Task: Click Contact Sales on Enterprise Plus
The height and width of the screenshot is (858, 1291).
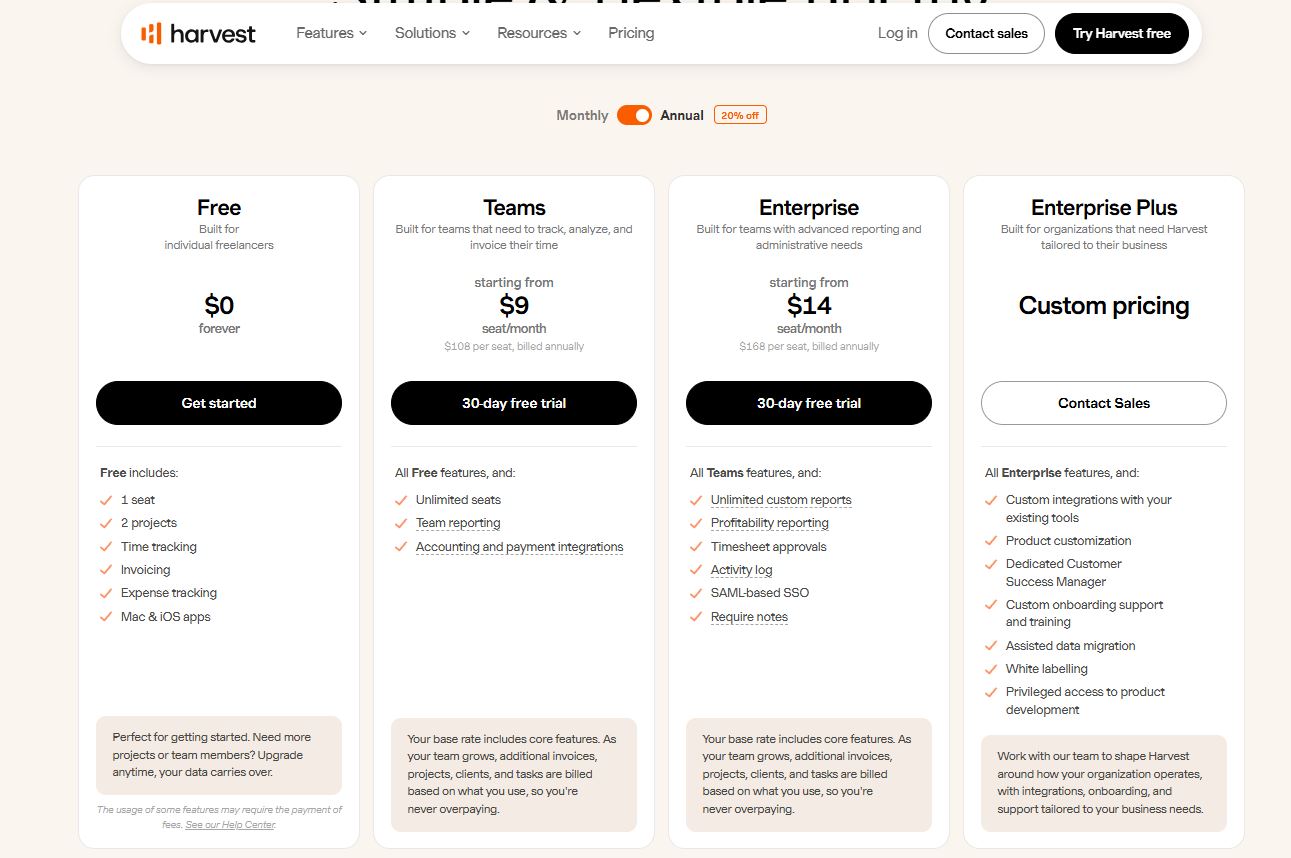Action: point(1104,403)
